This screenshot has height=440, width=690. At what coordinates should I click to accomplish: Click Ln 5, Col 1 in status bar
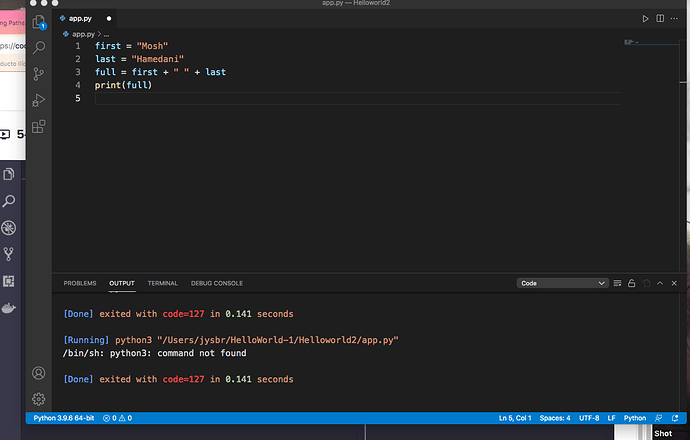[x=515, y=418]
